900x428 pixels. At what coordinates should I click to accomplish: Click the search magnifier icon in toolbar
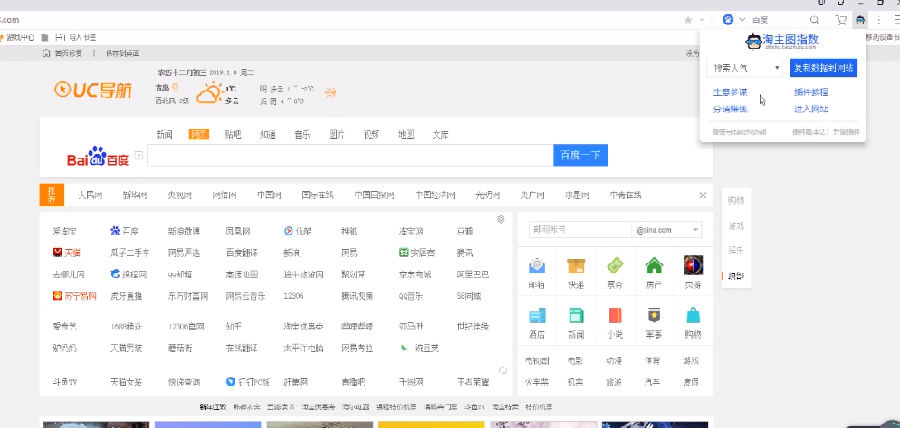814,20
